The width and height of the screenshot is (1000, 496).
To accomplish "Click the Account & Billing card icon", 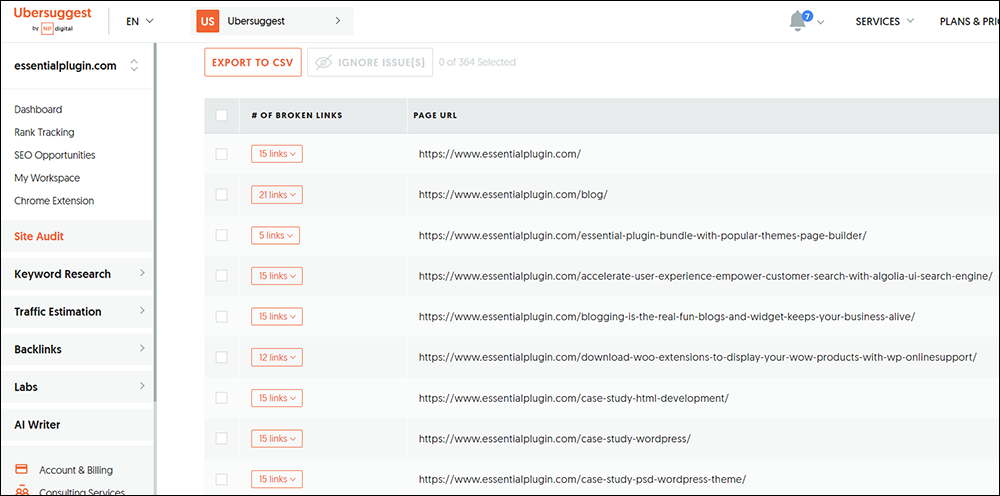I will (x=21, y=470).
